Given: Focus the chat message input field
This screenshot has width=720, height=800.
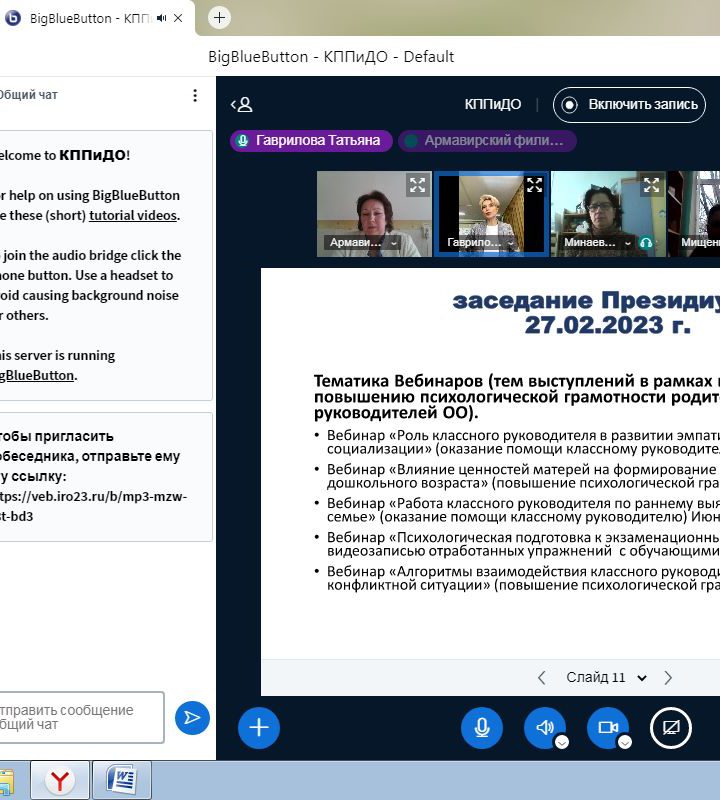Looking at the screenshot, I should (x=82, y=717).
